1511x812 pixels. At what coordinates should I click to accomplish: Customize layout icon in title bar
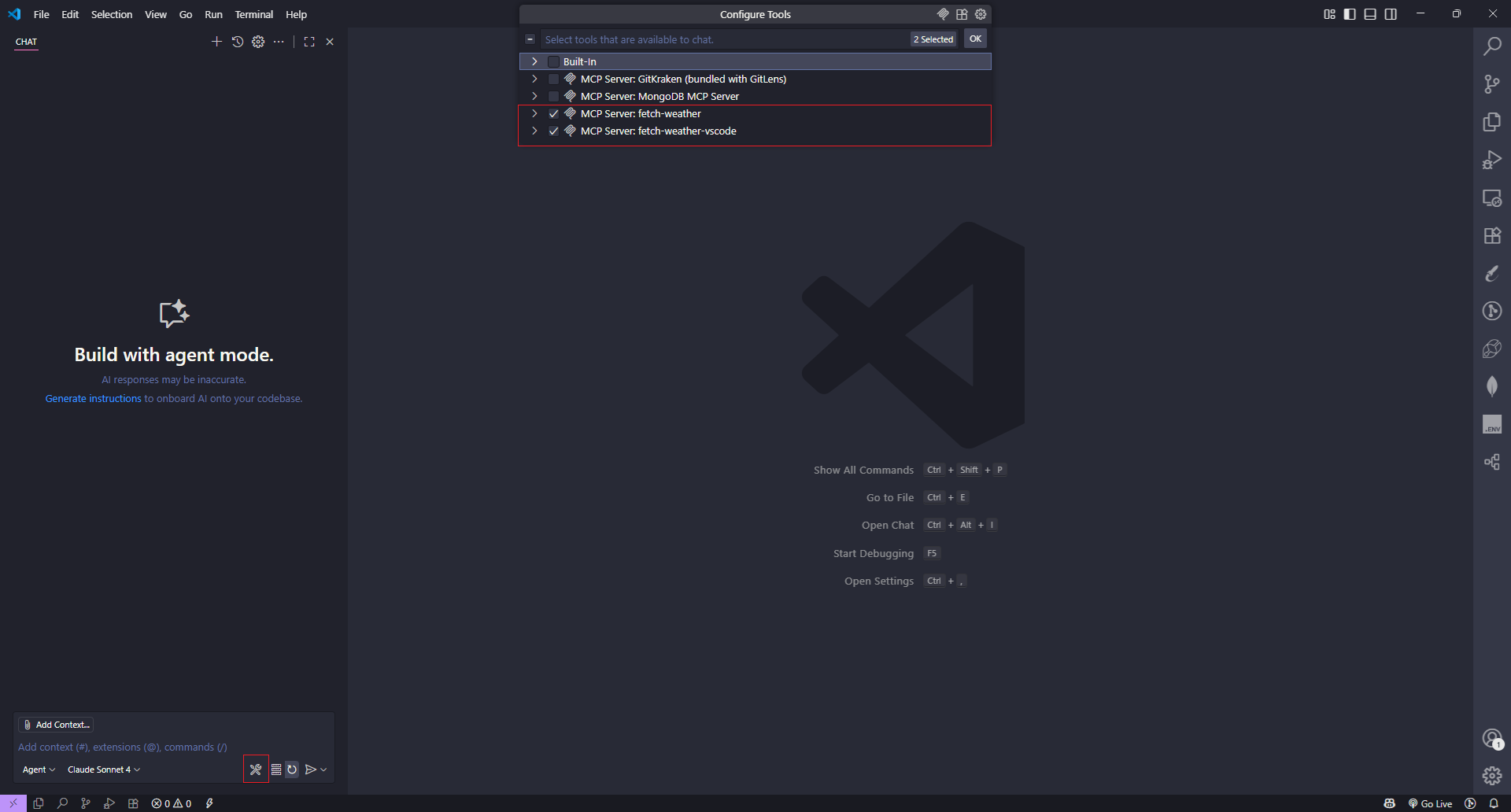1329,14
